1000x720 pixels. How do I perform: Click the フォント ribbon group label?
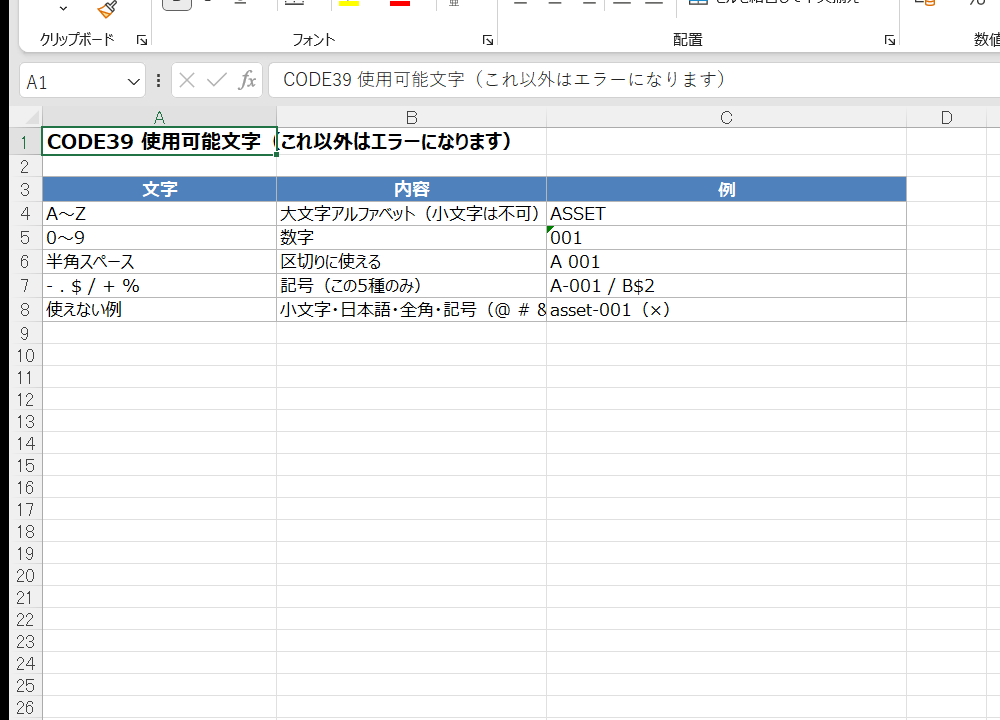pyautogui.click(x=313, y=40)
